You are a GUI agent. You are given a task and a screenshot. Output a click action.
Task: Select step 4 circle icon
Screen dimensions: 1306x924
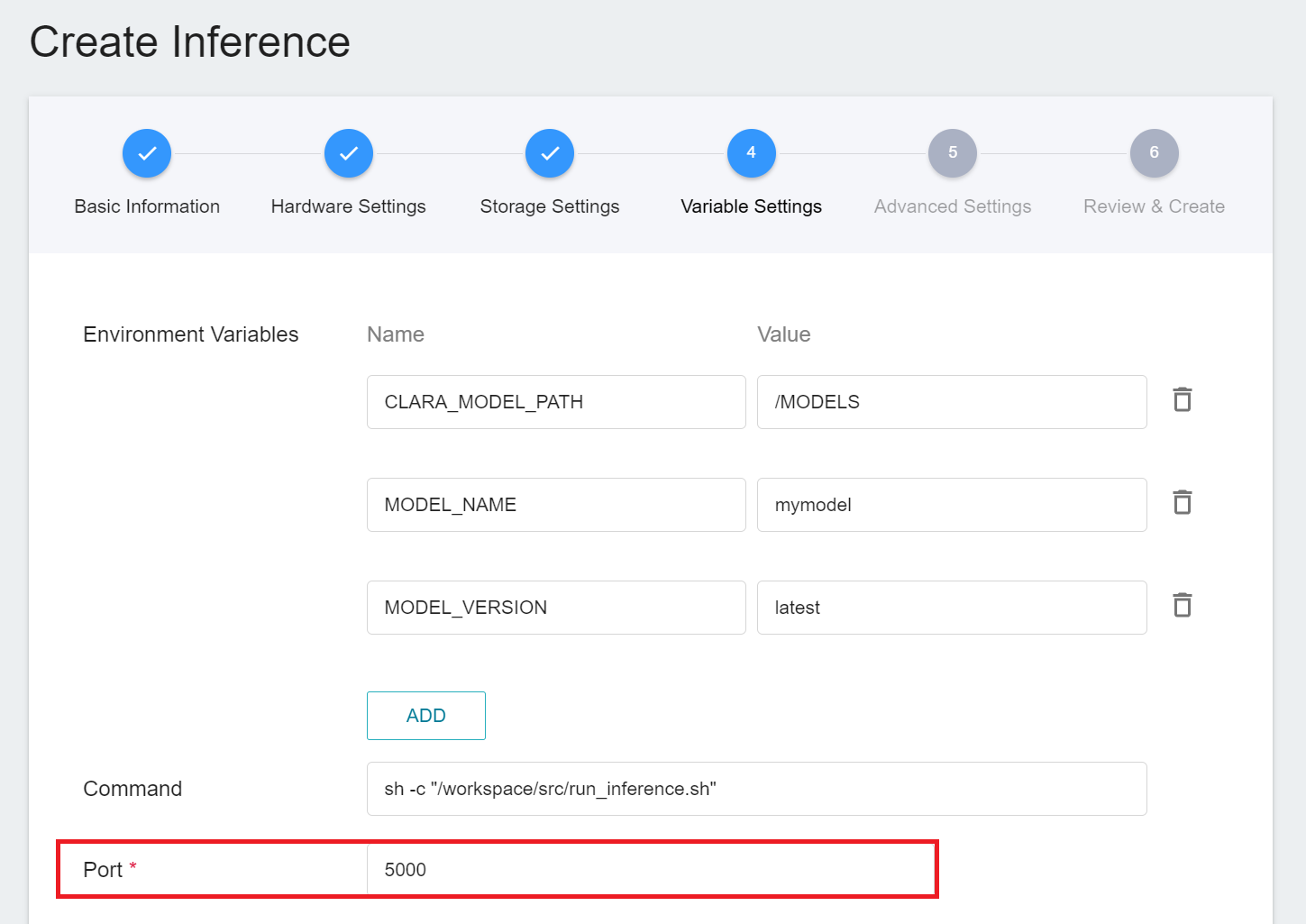pyautogui.click(x=751, y=153)
